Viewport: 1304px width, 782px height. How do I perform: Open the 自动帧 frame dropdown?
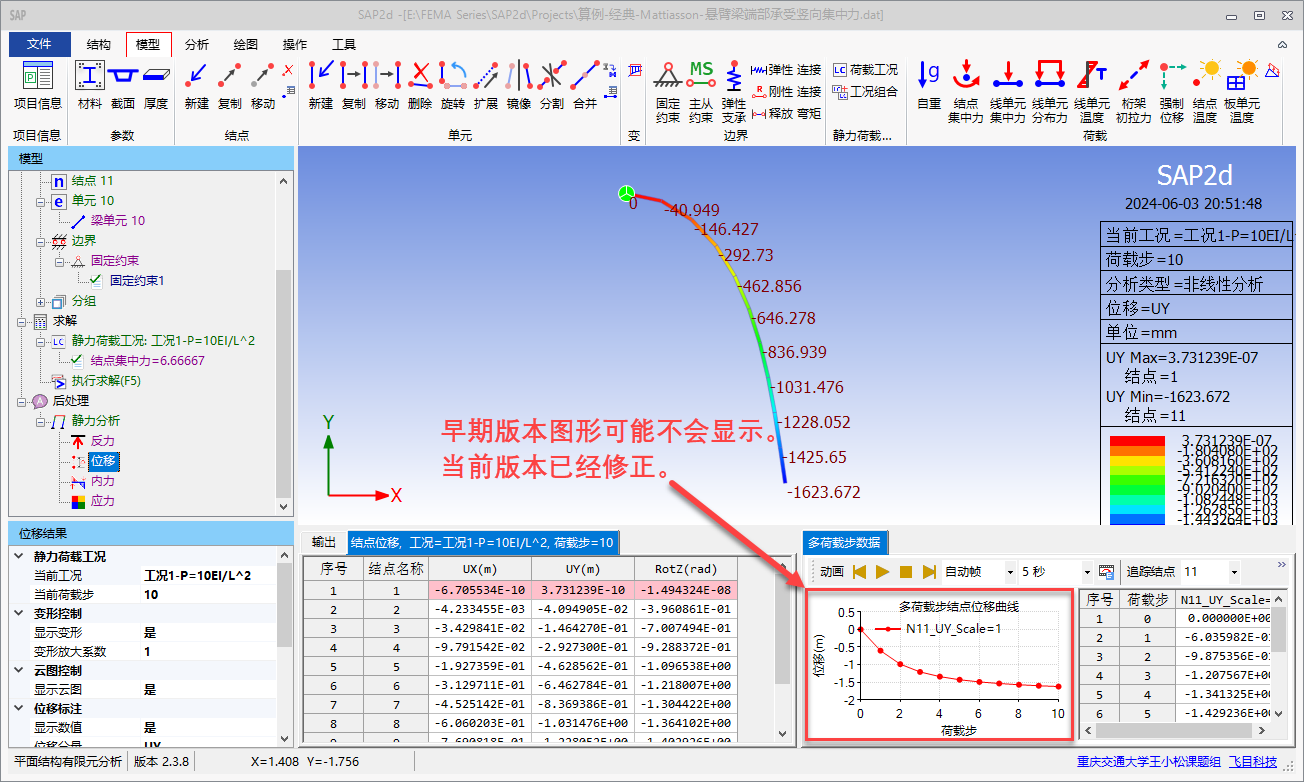click(1010, 572)
